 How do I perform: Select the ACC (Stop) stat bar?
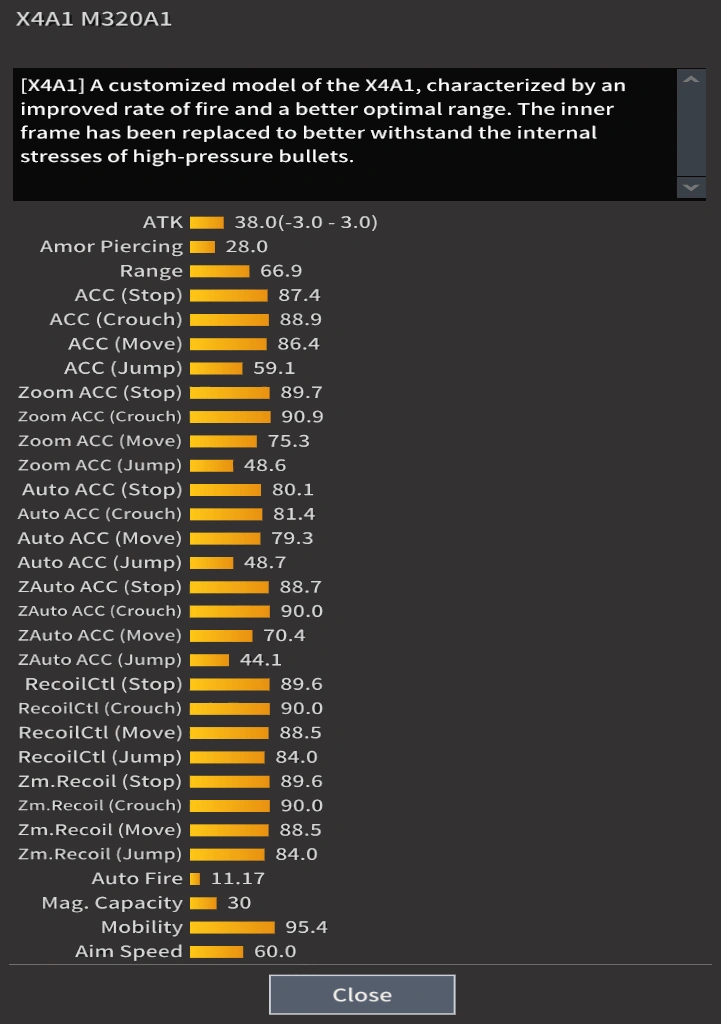point(229,296)
